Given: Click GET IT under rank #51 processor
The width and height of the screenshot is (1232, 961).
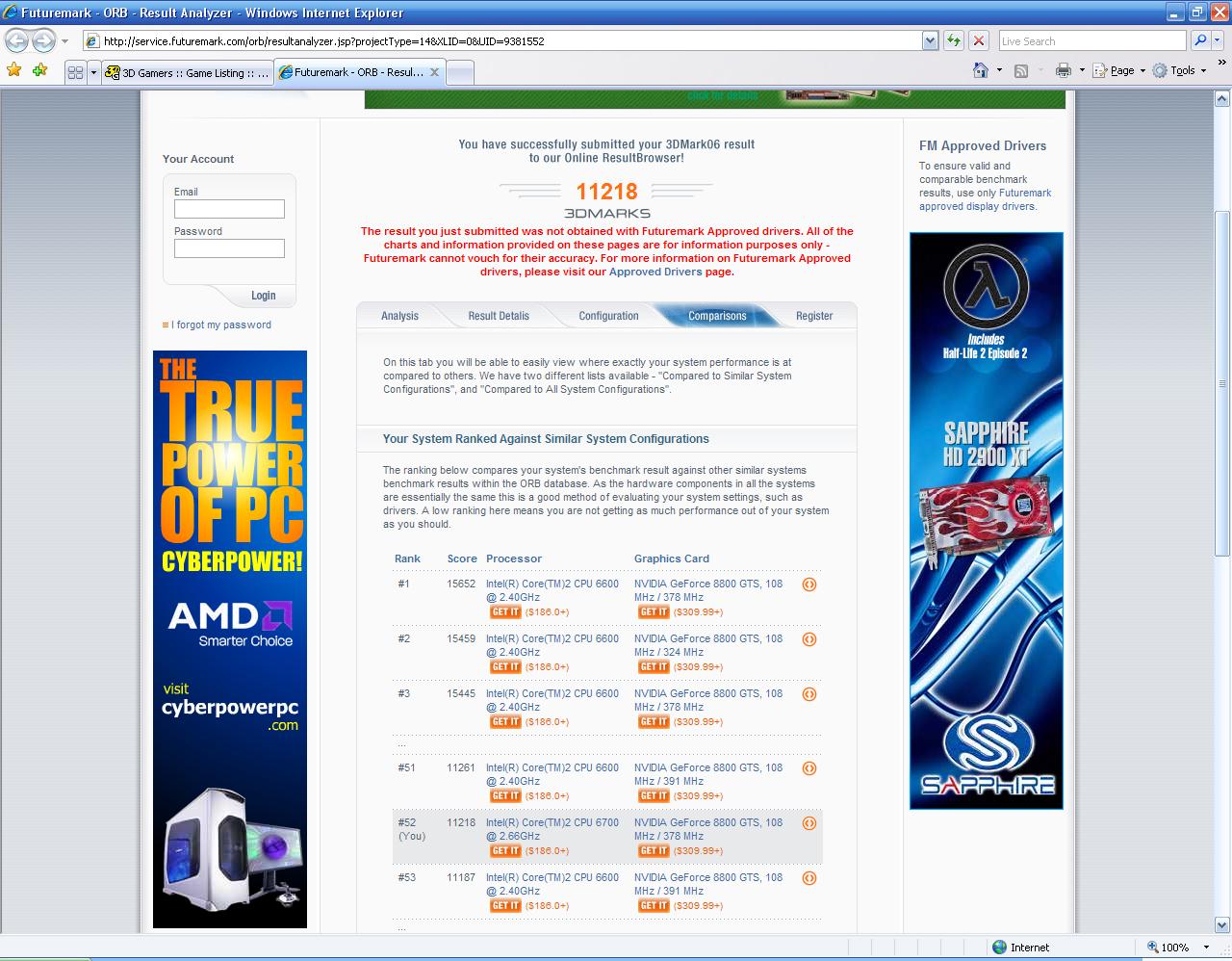Looking at the screenshot, I should (x=505, y=796).
